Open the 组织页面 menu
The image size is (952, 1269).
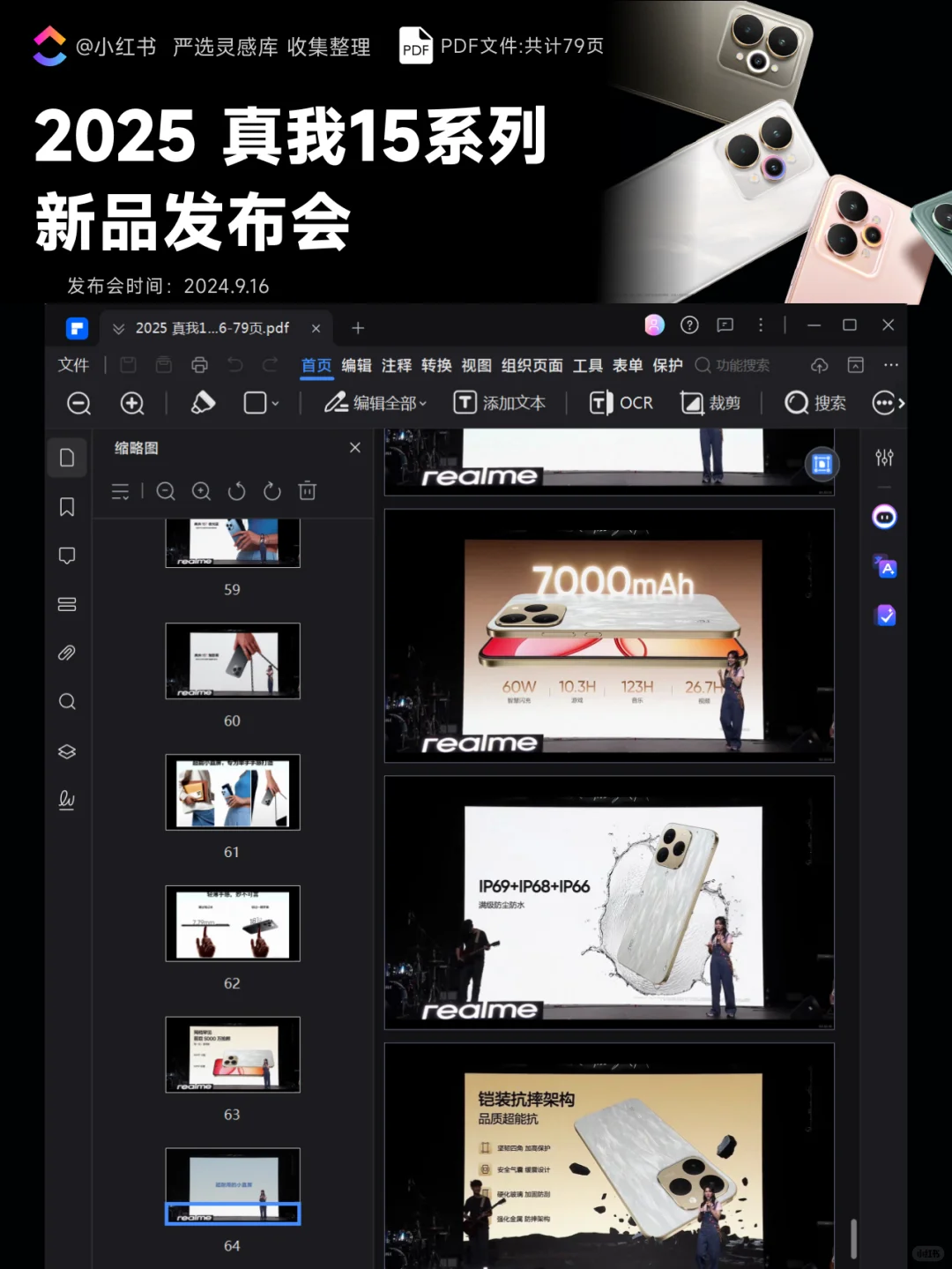coord(531,365)
